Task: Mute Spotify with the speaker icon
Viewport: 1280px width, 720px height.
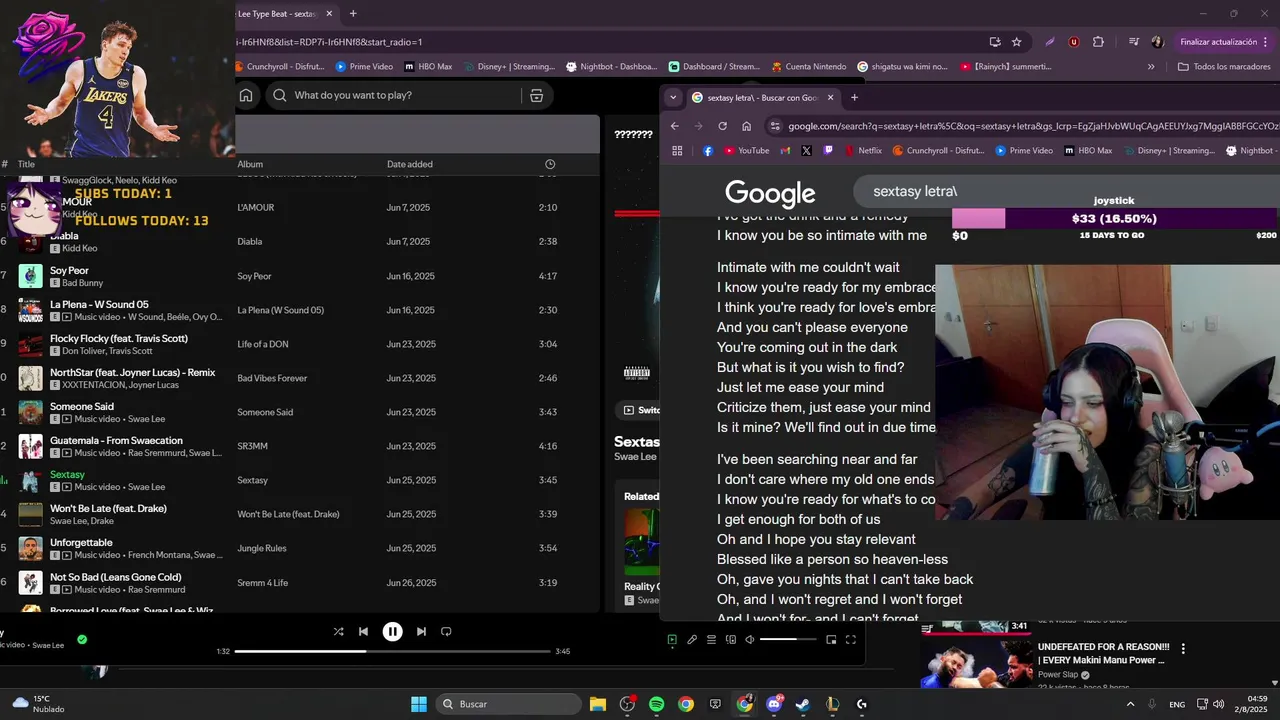Action: click(x=750, y=640)
